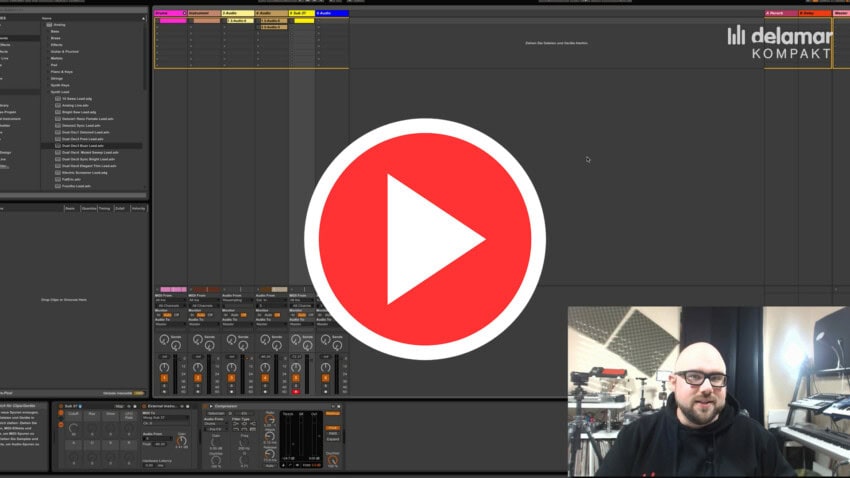Launch the clip in the 3 Audio track

point(240,21)
